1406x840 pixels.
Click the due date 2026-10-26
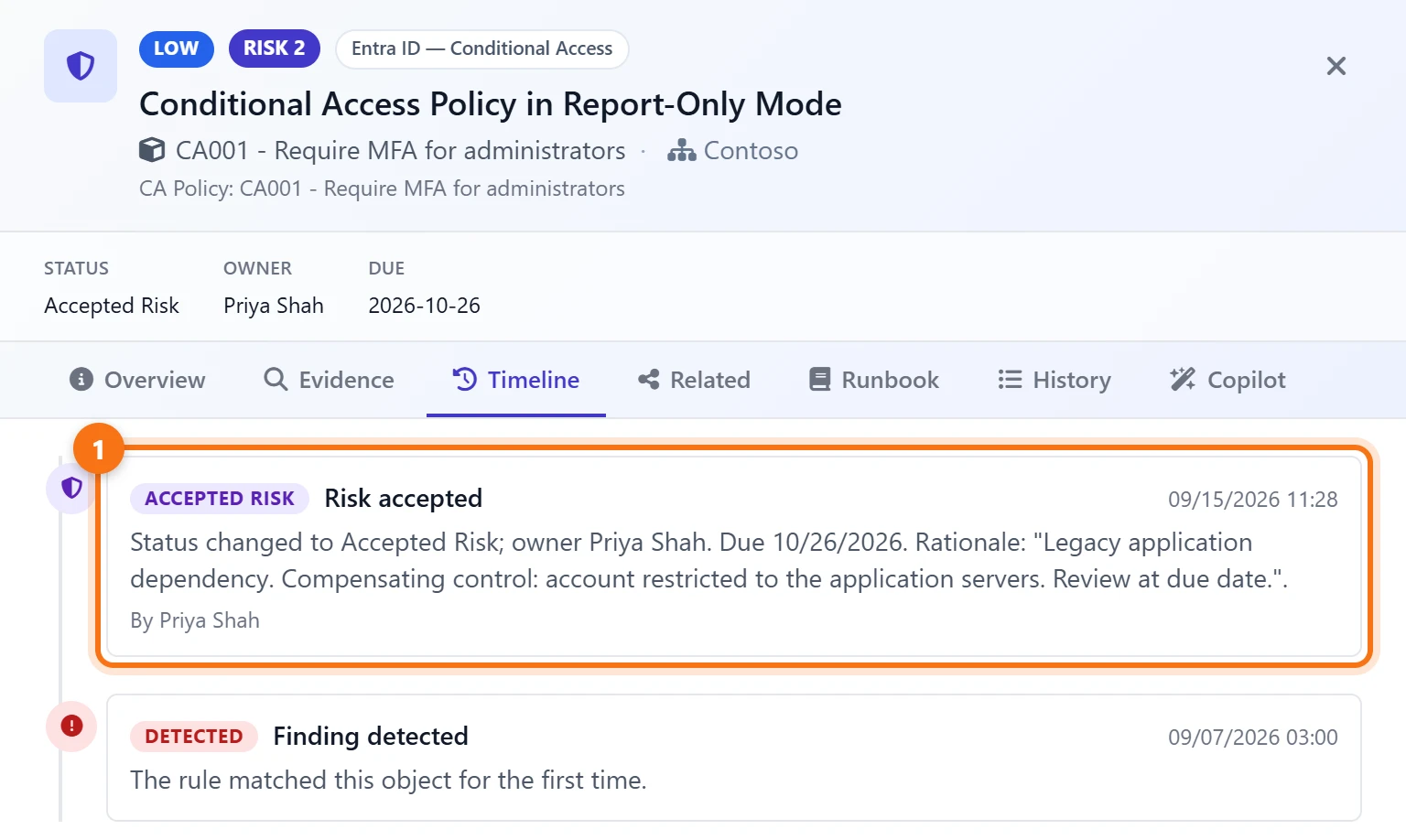[425, 306]
